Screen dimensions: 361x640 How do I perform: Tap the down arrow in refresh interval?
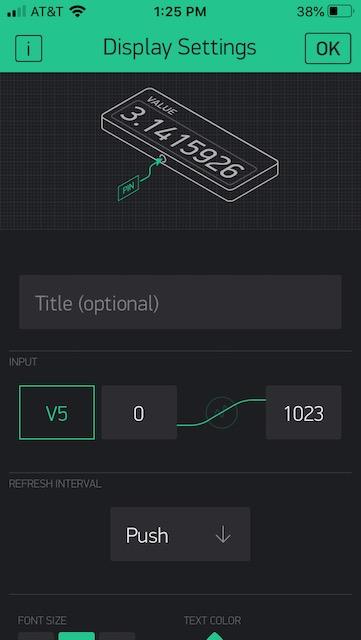coord(223,535)
